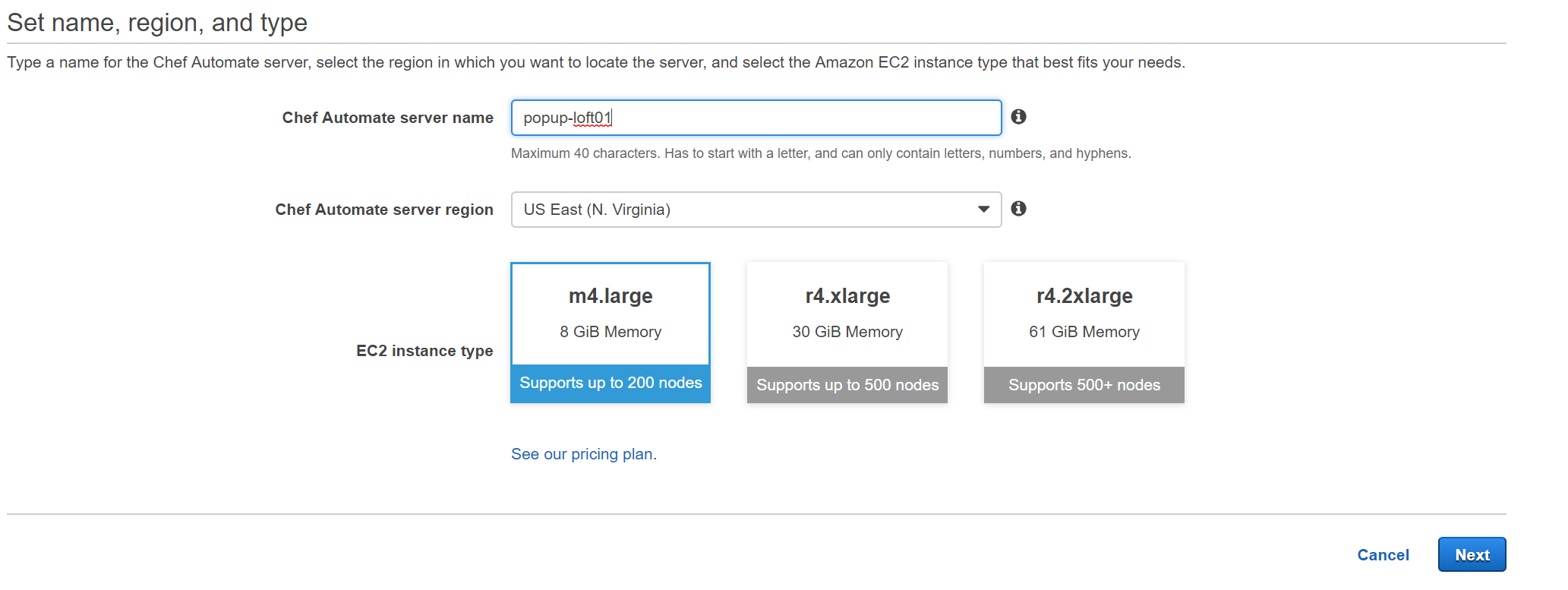Click info icon beside server region dropdown
1568x590 pixels.
tap(1018, 209)
